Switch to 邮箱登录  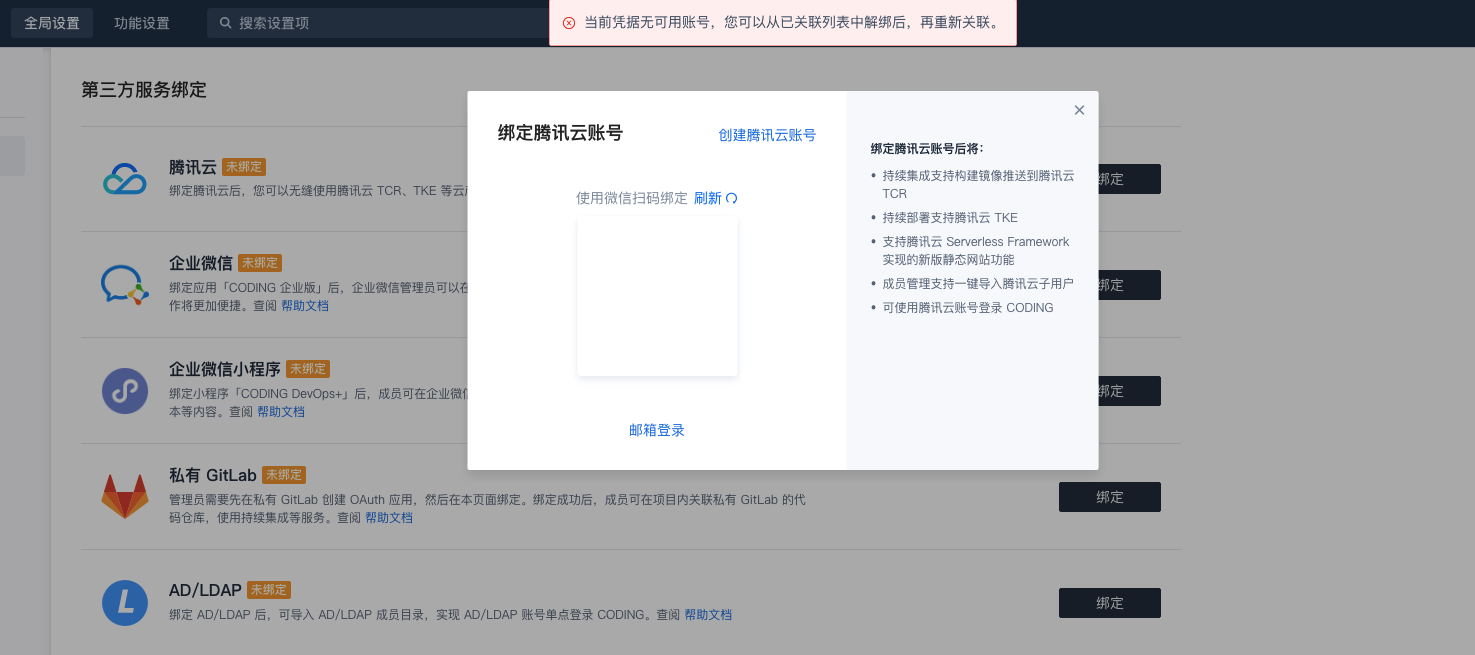click(657, 430)
